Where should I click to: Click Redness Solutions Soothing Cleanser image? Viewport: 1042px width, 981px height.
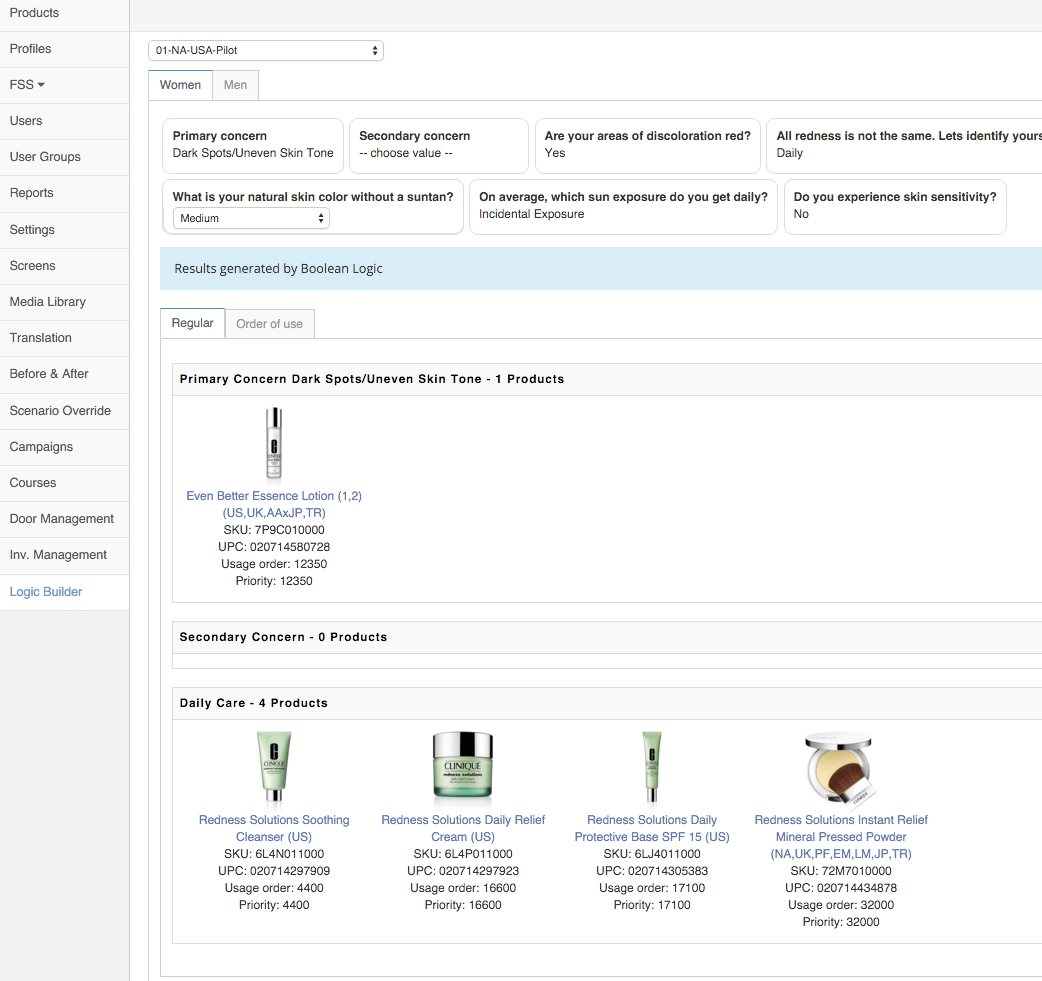tap(274, 766)
